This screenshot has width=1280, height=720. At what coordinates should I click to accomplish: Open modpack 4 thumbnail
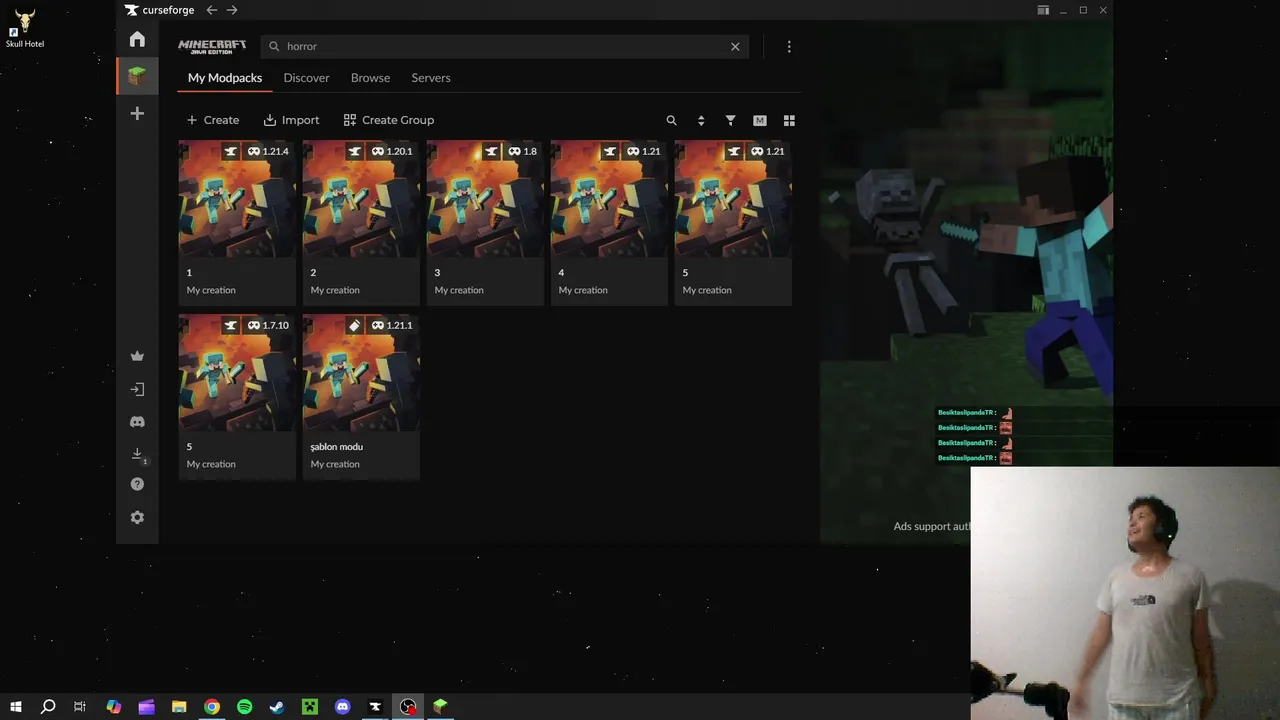point(609,199)
